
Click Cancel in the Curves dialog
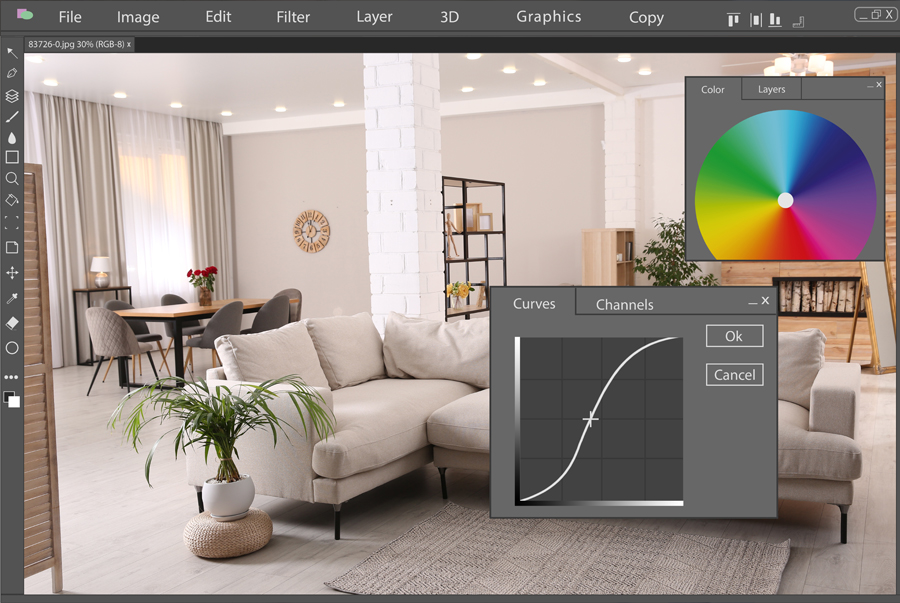(734, 375)
